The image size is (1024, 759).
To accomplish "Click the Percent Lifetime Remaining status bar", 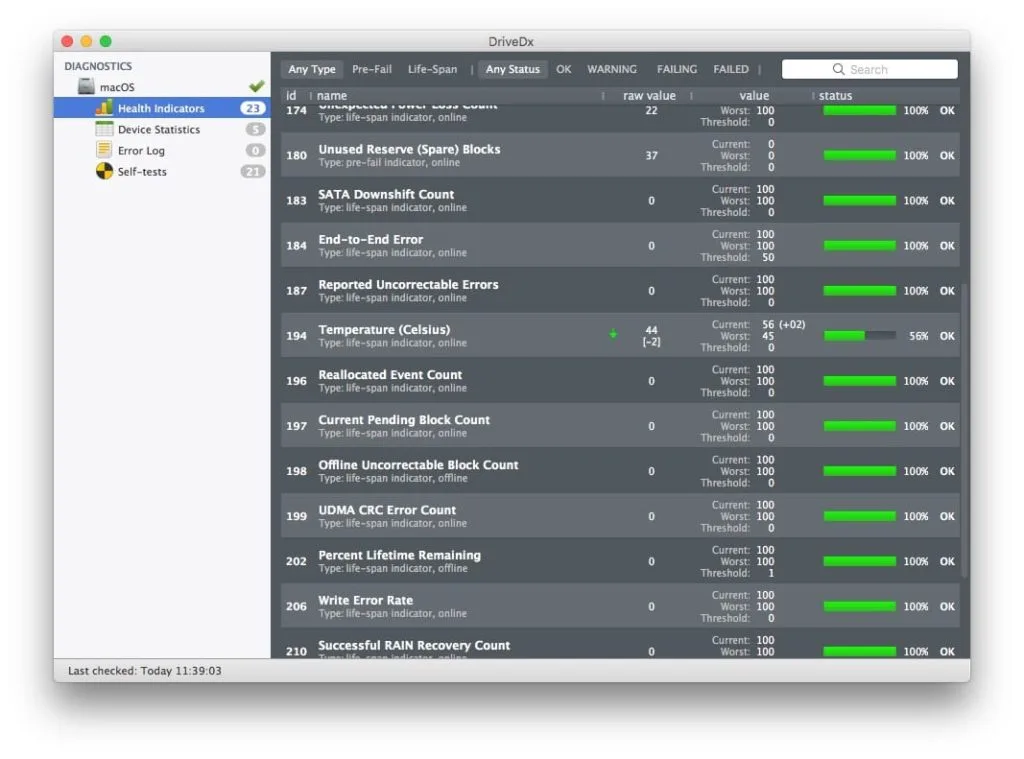I will click(x=859, y=561).
